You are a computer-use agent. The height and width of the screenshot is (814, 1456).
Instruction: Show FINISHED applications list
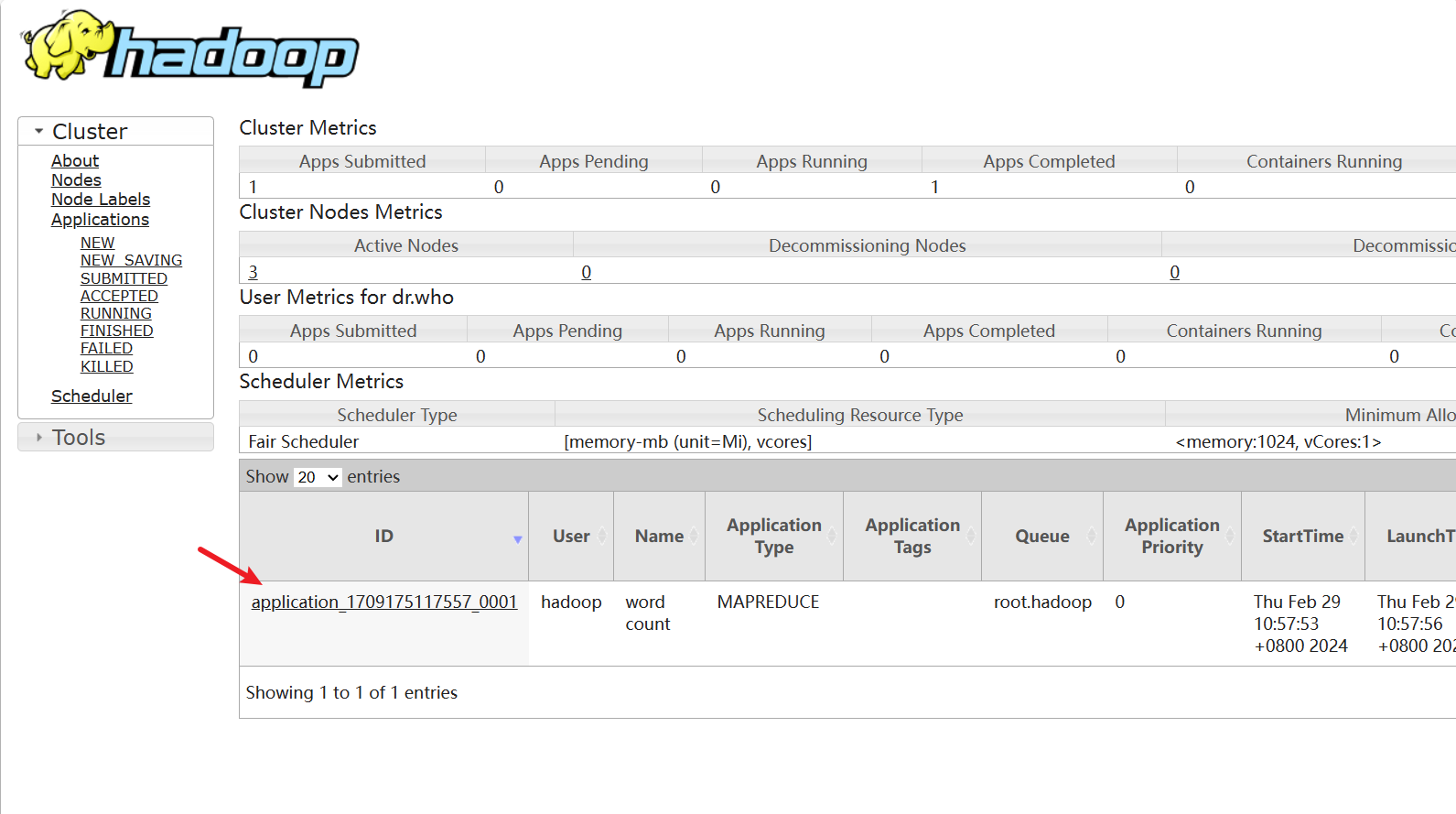(117, 331)
